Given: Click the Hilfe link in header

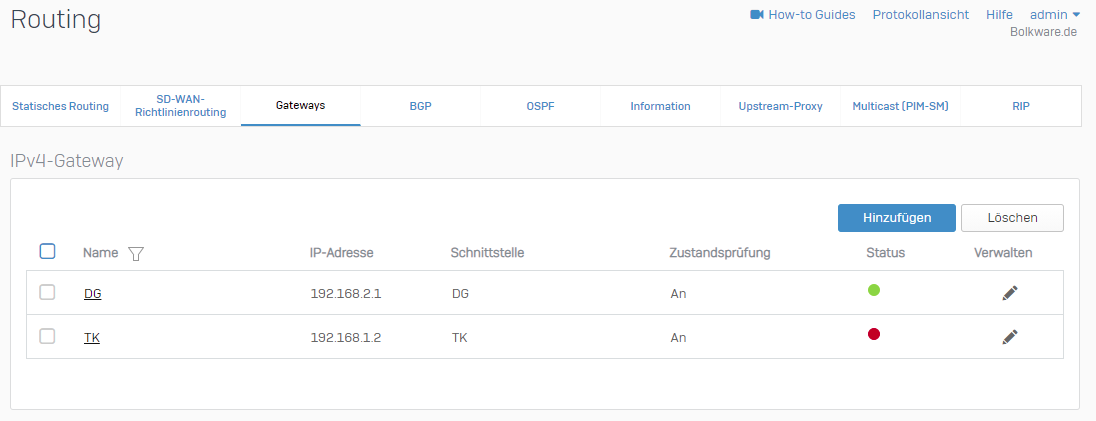Looking at the screenshot, I should pos(999,15).
